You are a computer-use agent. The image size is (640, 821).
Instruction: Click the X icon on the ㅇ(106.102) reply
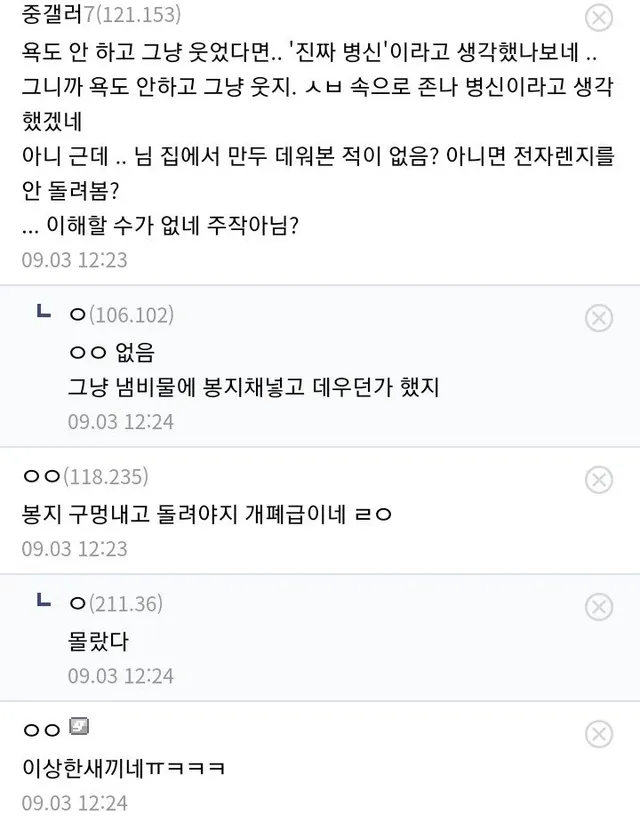(x=598, y=318)
